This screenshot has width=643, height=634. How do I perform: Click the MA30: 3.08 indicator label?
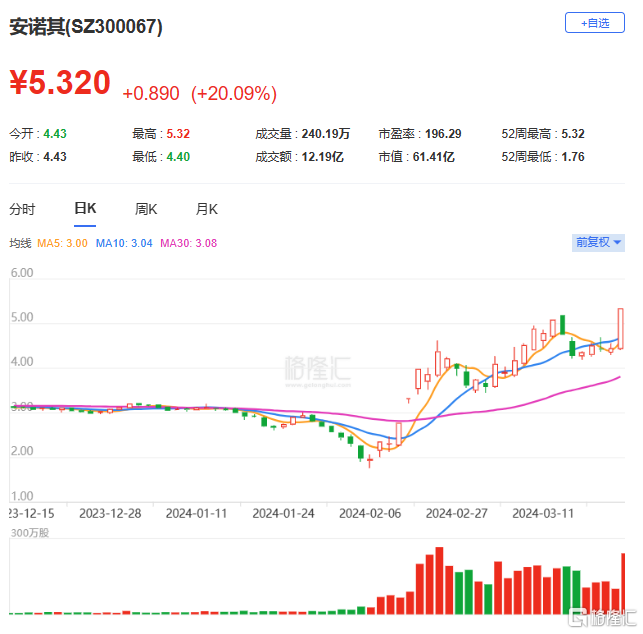coord(188,243)
